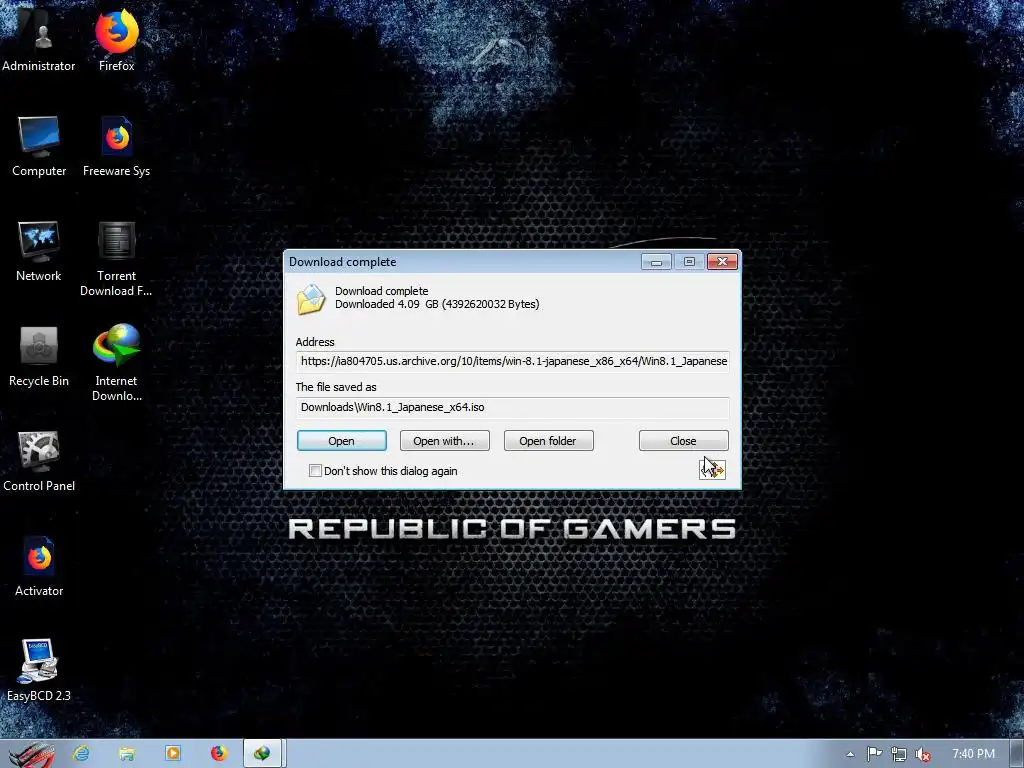Click the 7:40 PM taskbar clock
The width and height of the screenshot is (1024, 768).
(973, 754)
